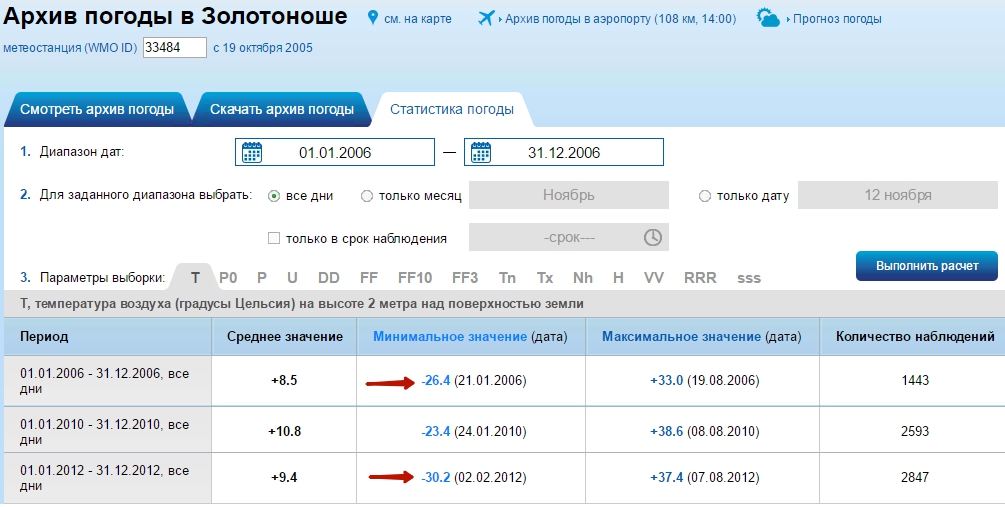The height and width of the screenshot is (507, 1005).
Task: Switch to 'Скачать архив погоды' tab
Action: coord(282,109)
